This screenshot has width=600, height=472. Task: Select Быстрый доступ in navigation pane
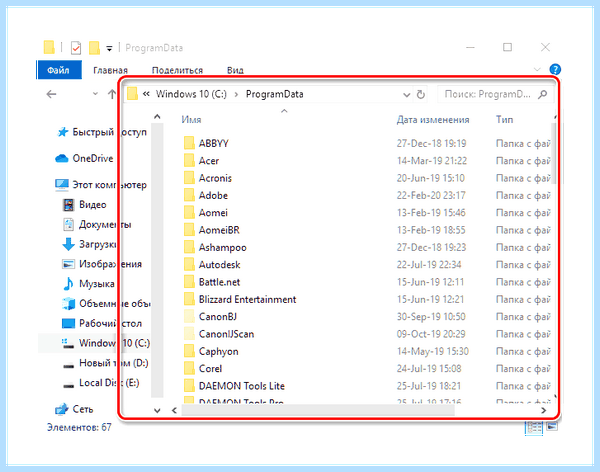(101, 132)
